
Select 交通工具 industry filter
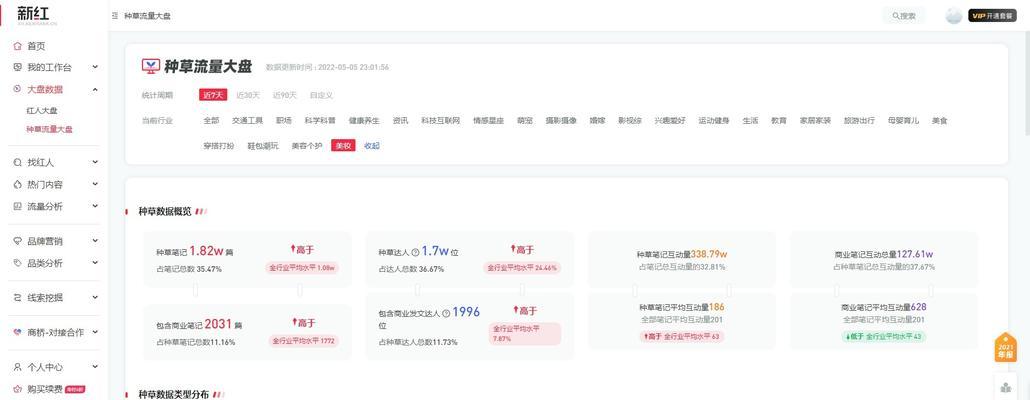click(x=248, y=121)
